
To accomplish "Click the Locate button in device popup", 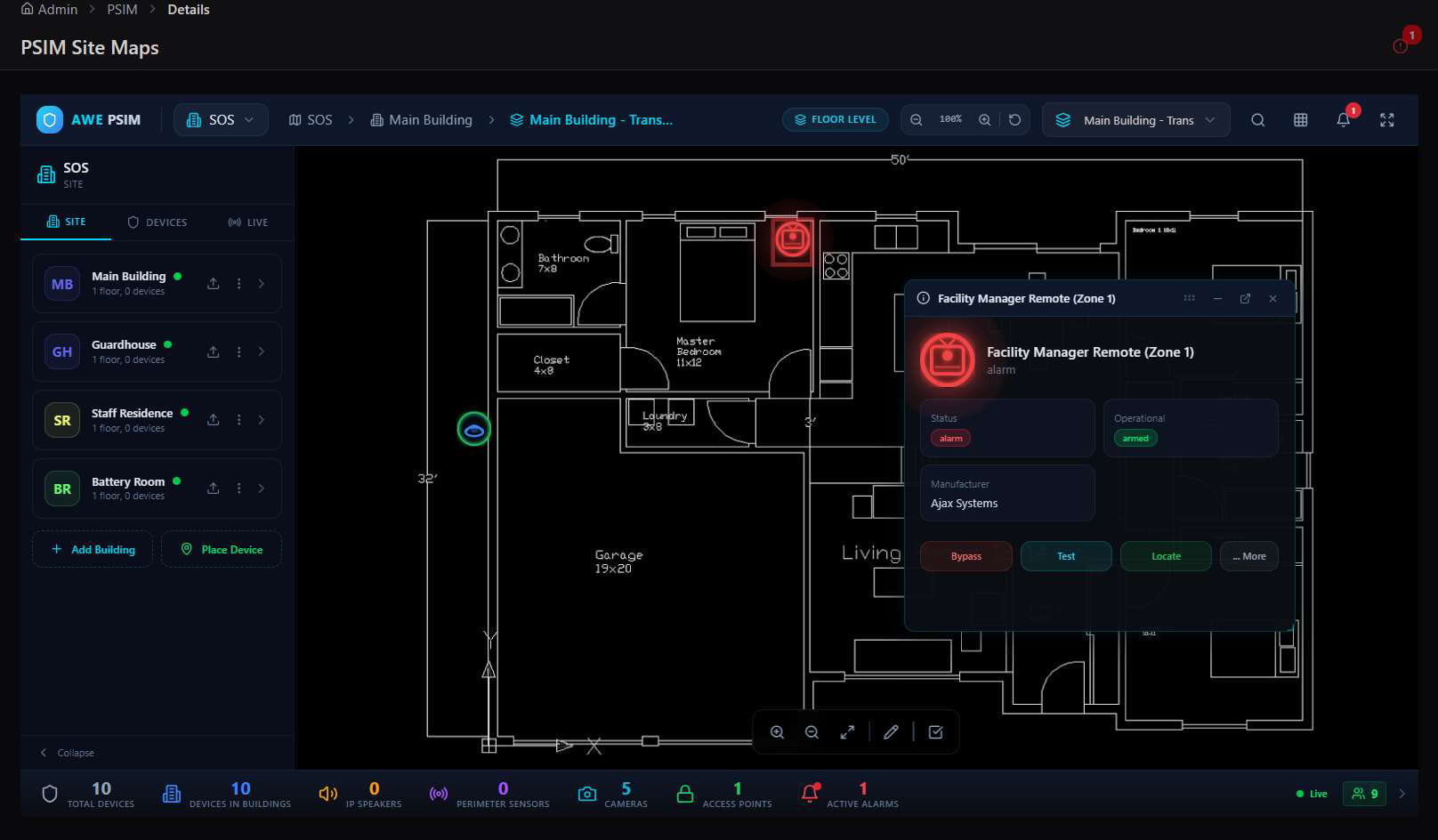I will 1166,556.
